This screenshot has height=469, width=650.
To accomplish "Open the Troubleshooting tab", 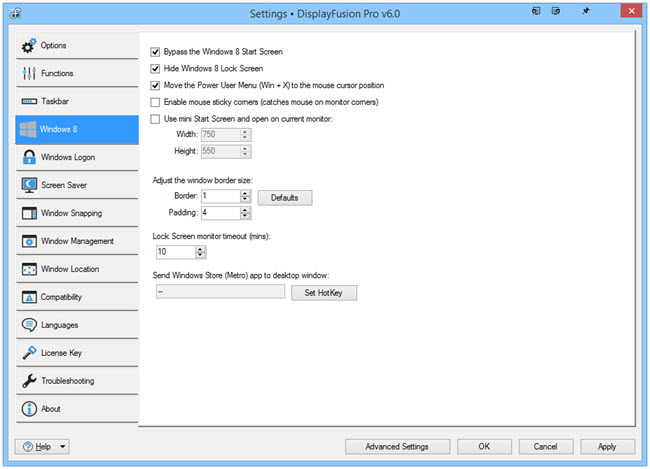I will tap(77, 381).
